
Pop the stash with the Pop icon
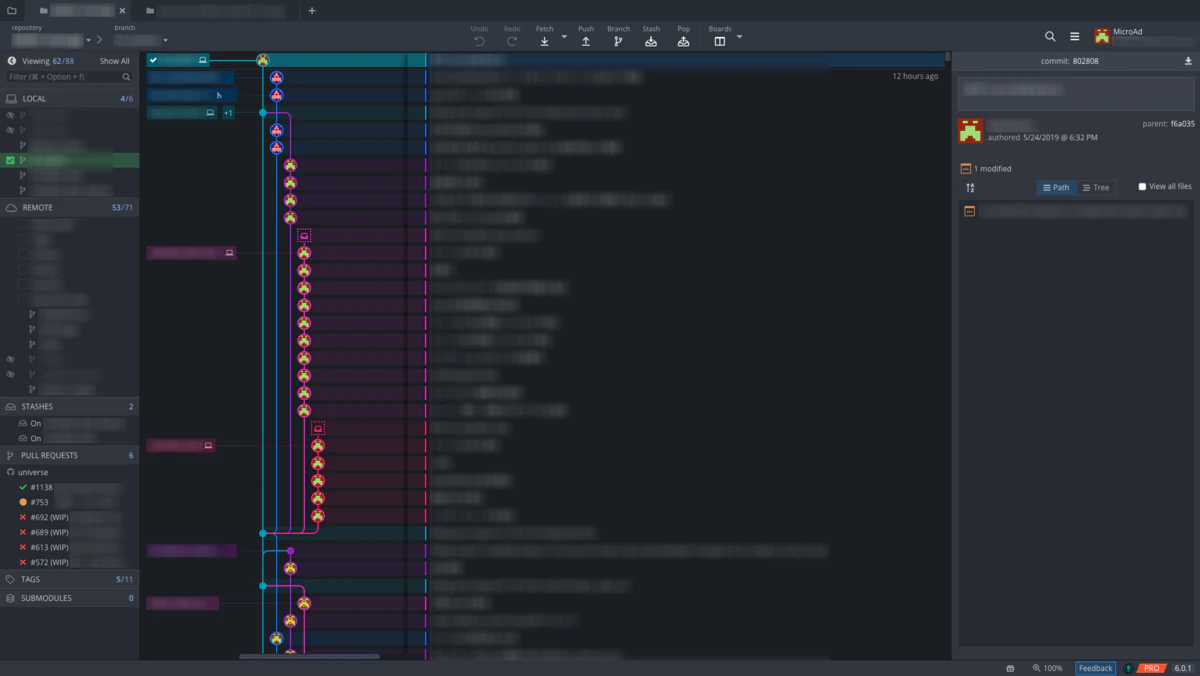[683, 41]
